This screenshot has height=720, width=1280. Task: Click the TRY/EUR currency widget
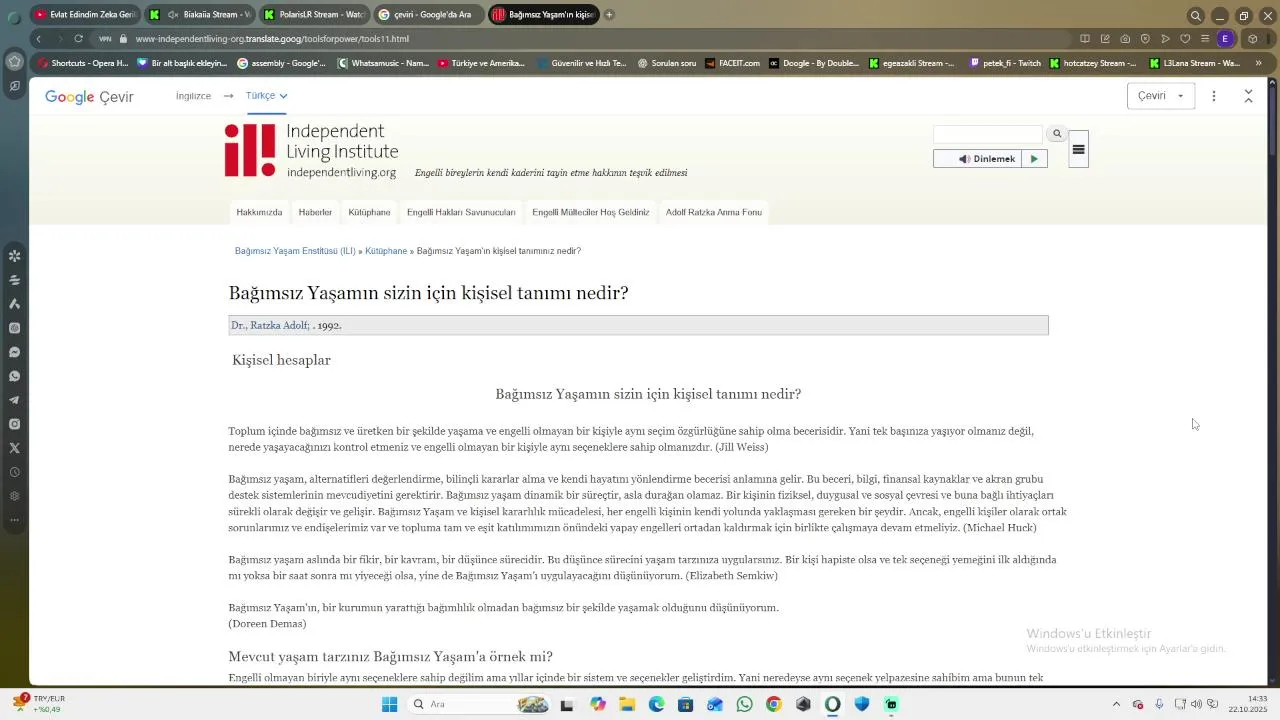click(x=38, y=704)
